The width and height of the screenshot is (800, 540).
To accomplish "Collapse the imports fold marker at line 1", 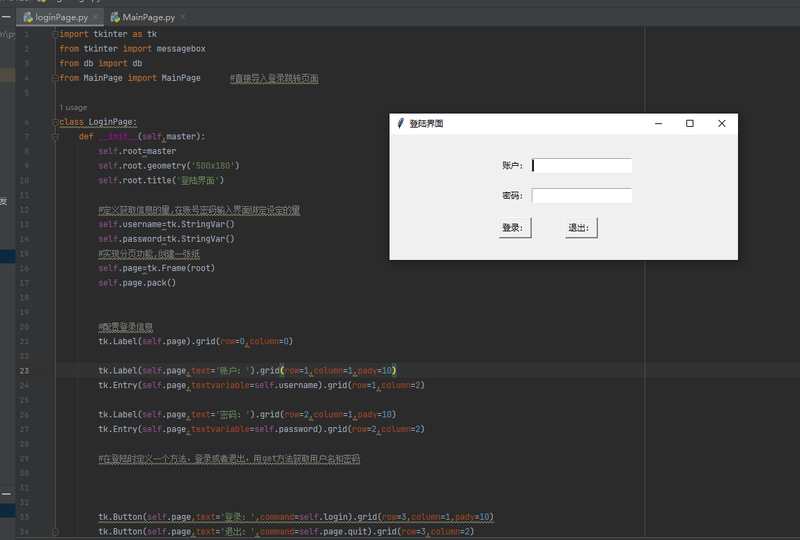I will pos(55,34).
